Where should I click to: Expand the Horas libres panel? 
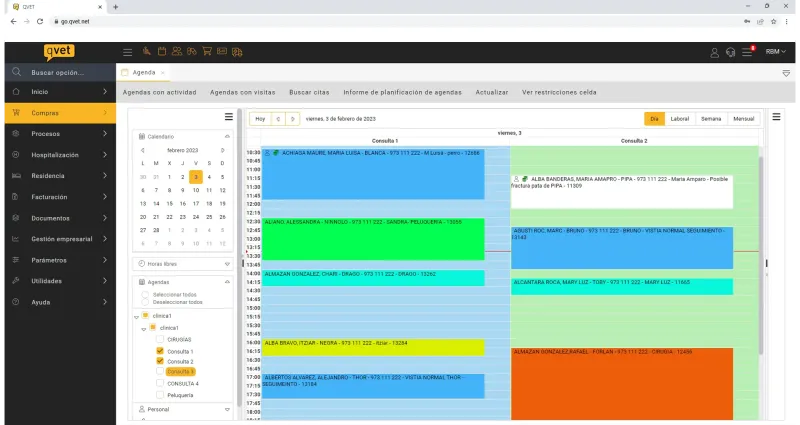[227, 264]
